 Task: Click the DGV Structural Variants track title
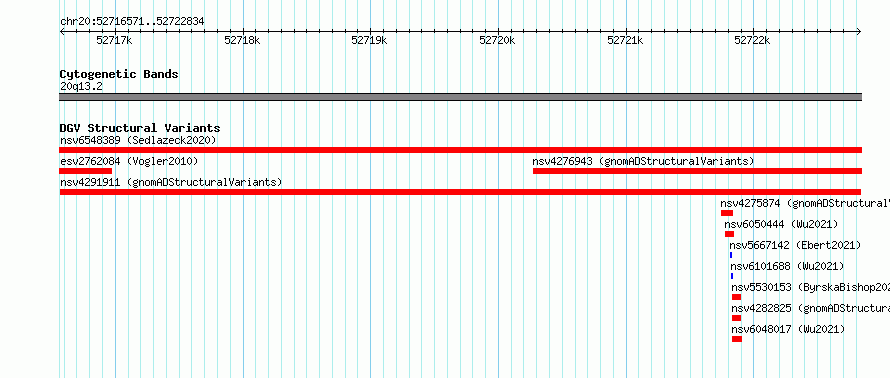[x=140, y=128]
